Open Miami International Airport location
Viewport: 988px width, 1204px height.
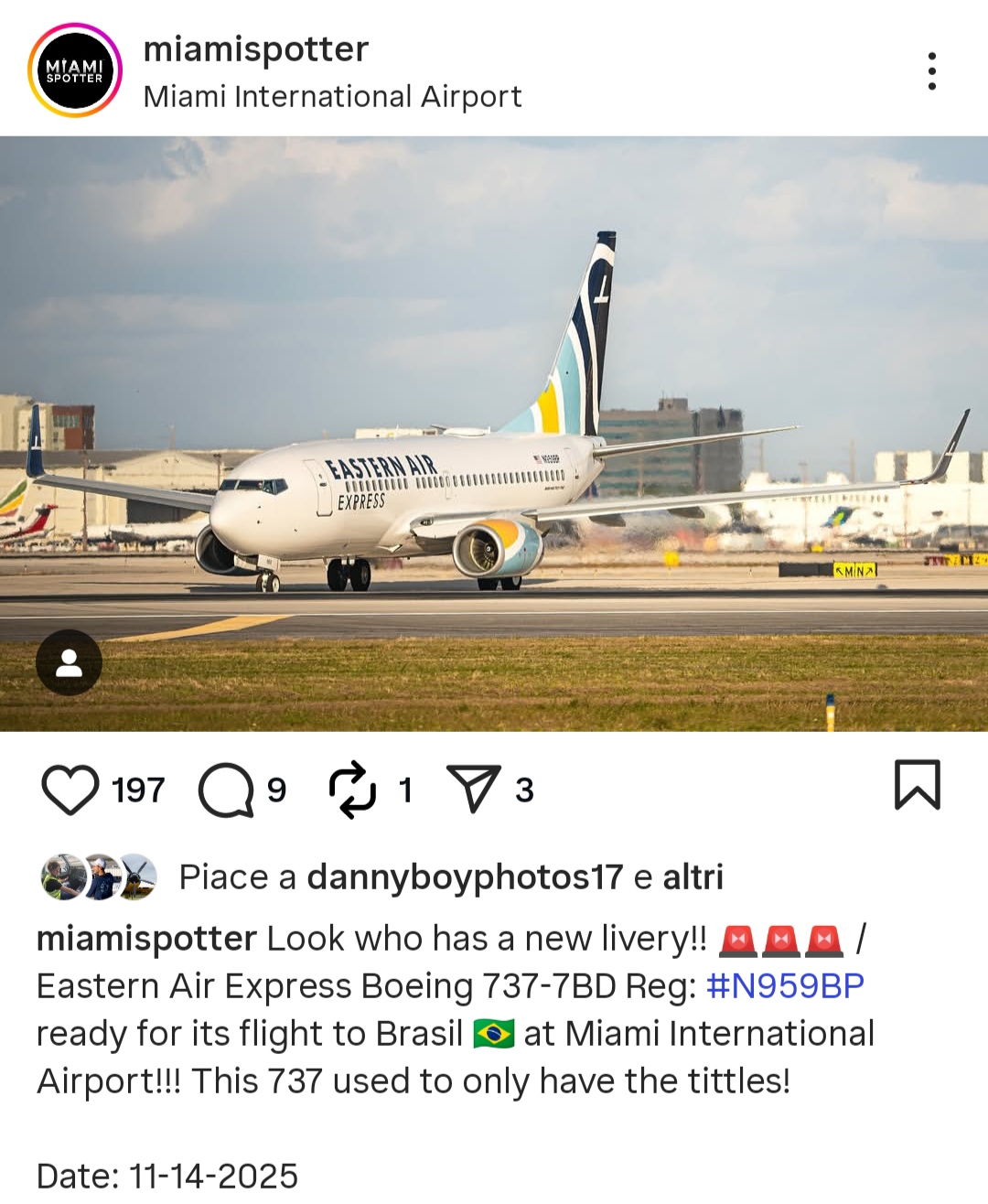coord(332,96)
